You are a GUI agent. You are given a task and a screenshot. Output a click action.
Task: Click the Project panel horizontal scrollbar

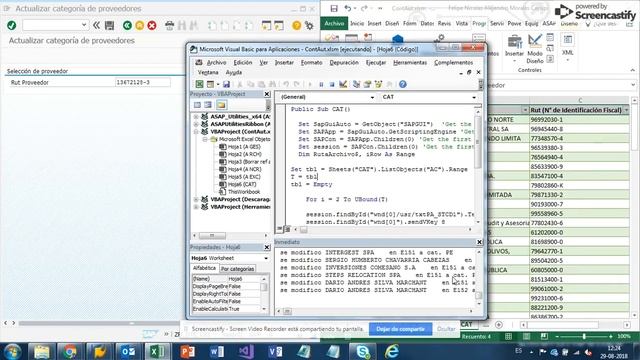212,236
